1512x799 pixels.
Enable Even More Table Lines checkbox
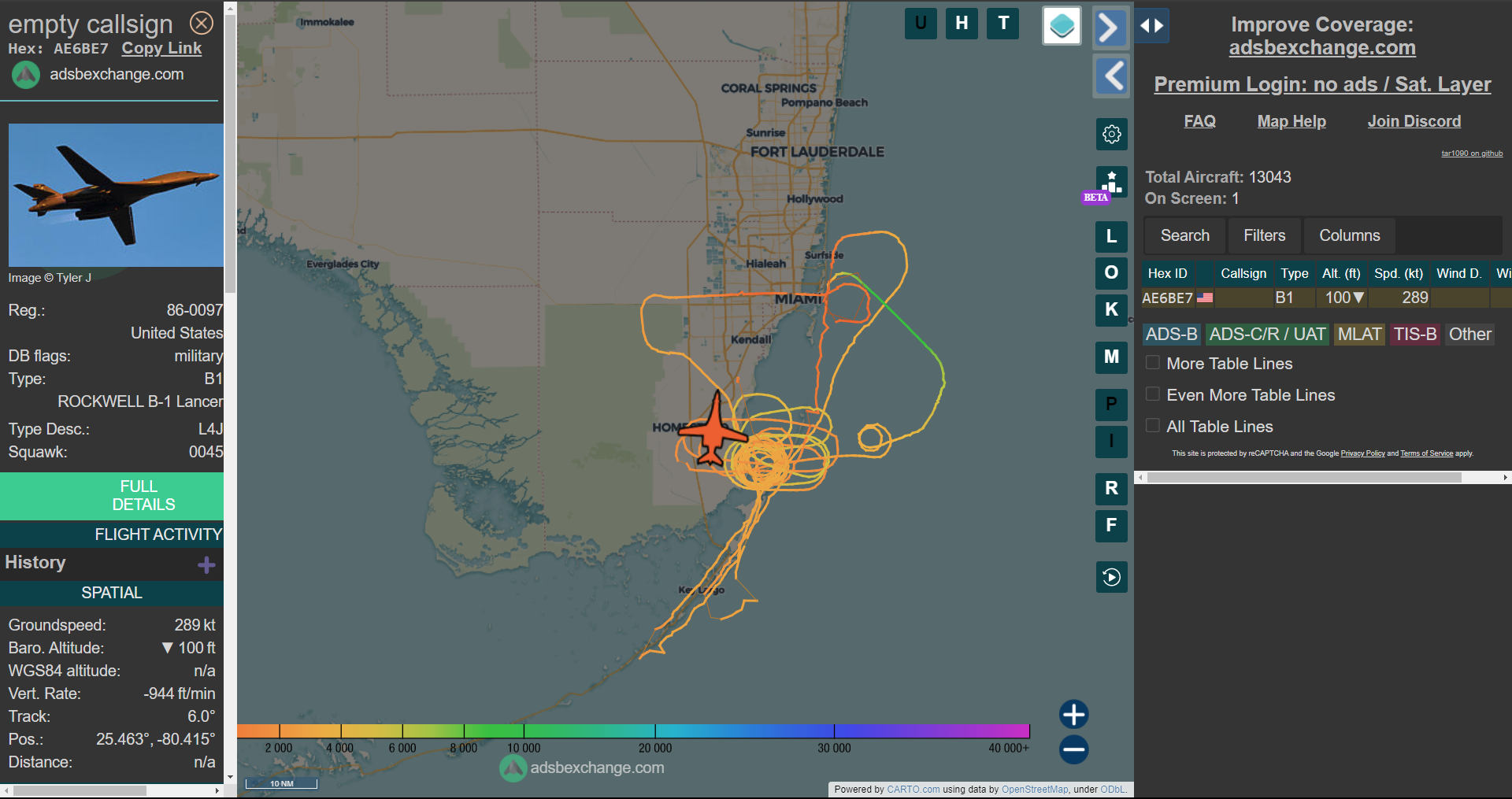pos(1153,394)
